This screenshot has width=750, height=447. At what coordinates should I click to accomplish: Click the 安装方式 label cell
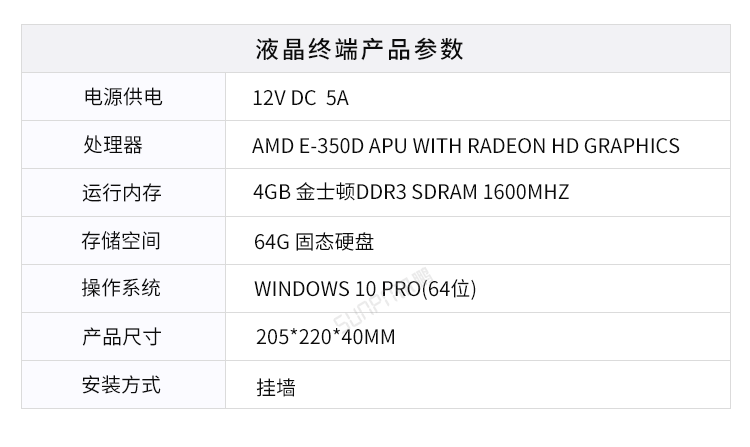point(121,385)
